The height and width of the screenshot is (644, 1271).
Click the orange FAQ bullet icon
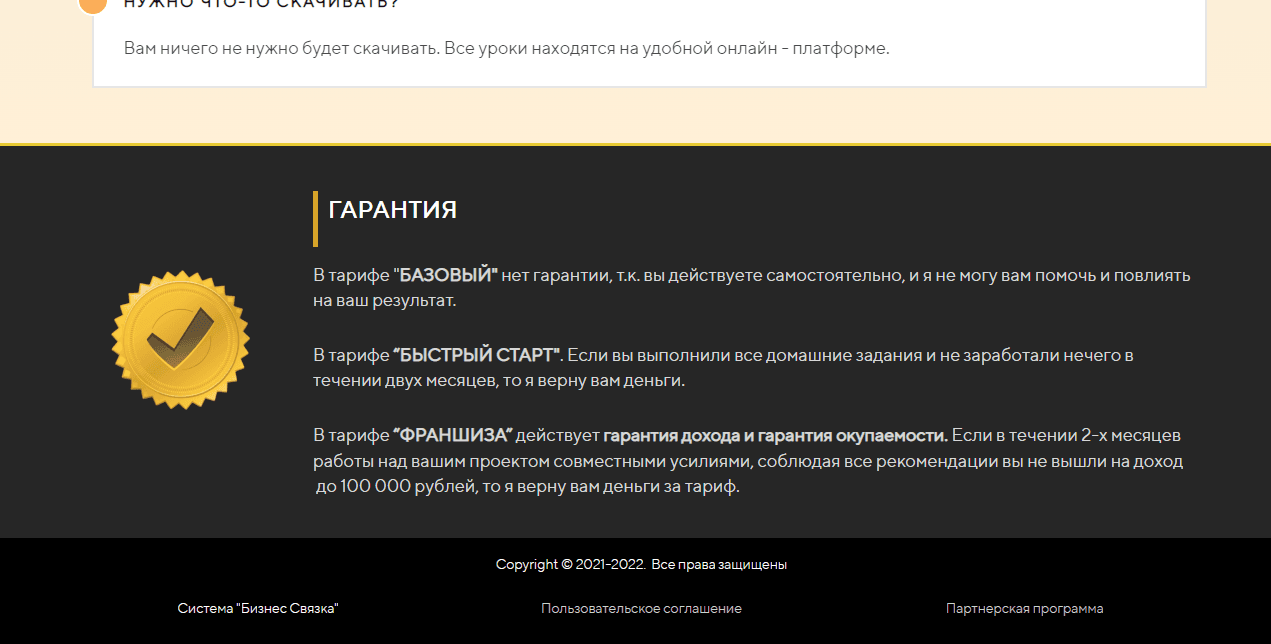[x=94, y=6]
